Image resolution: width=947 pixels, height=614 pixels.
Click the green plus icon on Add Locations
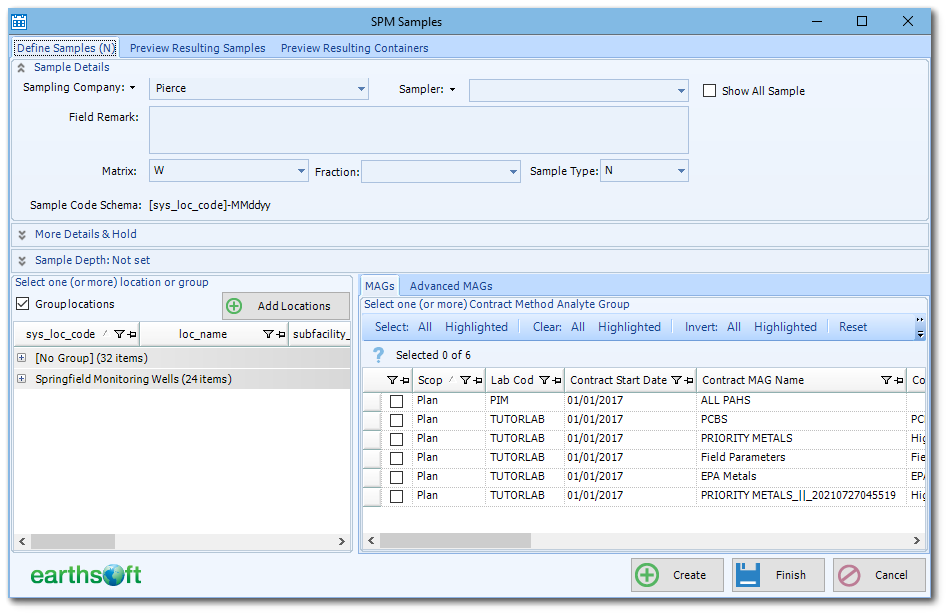click(234, 305)
